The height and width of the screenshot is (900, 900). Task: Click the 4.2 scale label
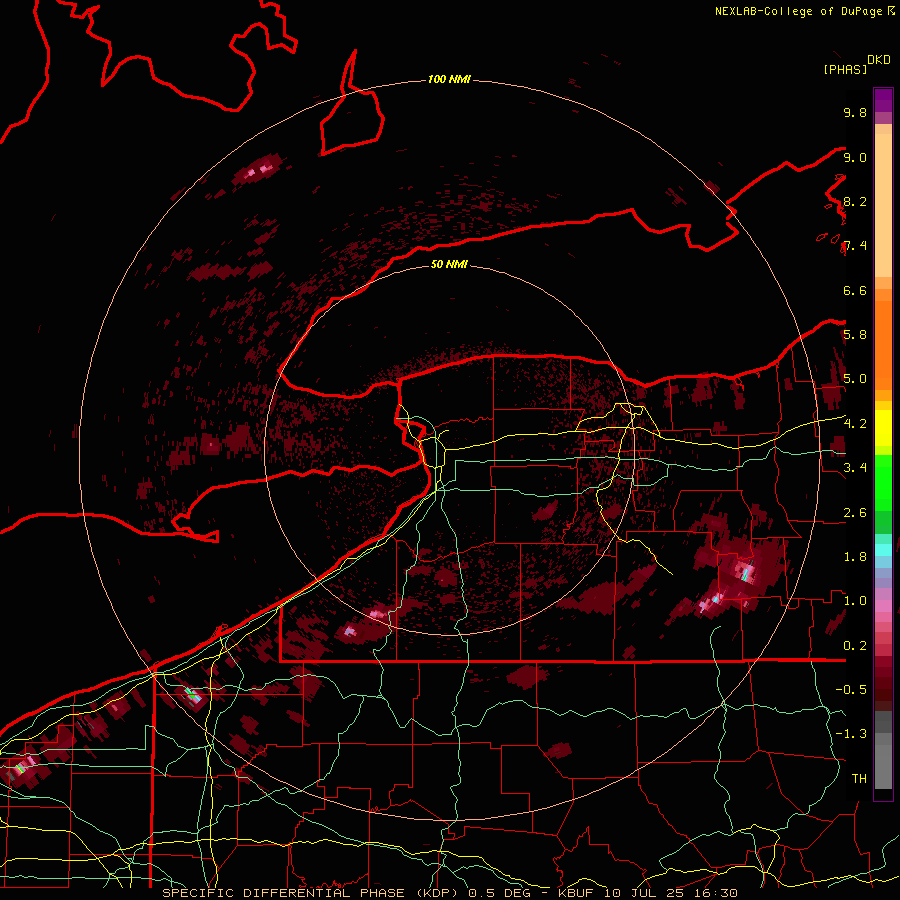(855, 424)
